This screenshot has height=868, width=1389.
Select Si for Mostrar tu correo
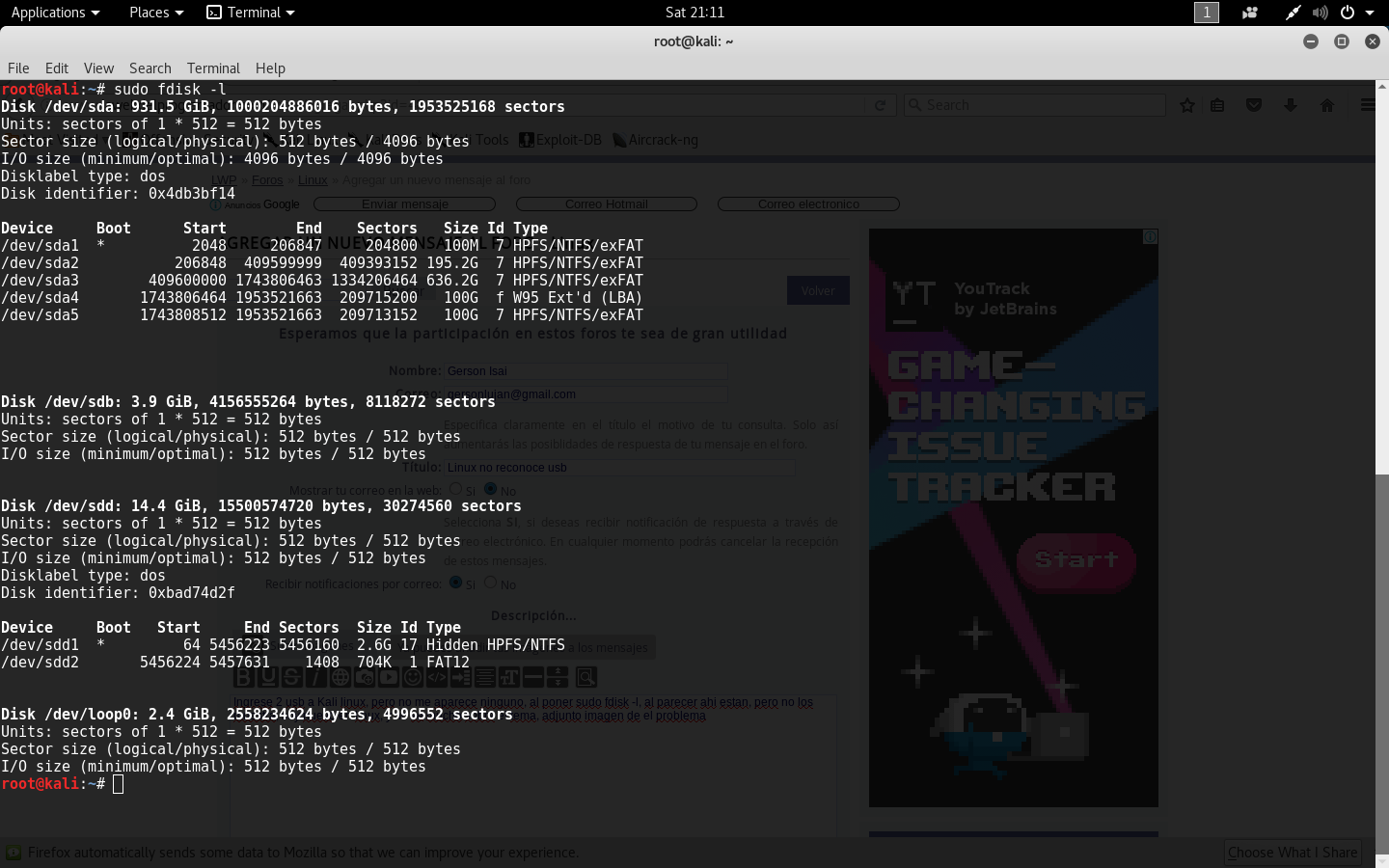[455, 489]
